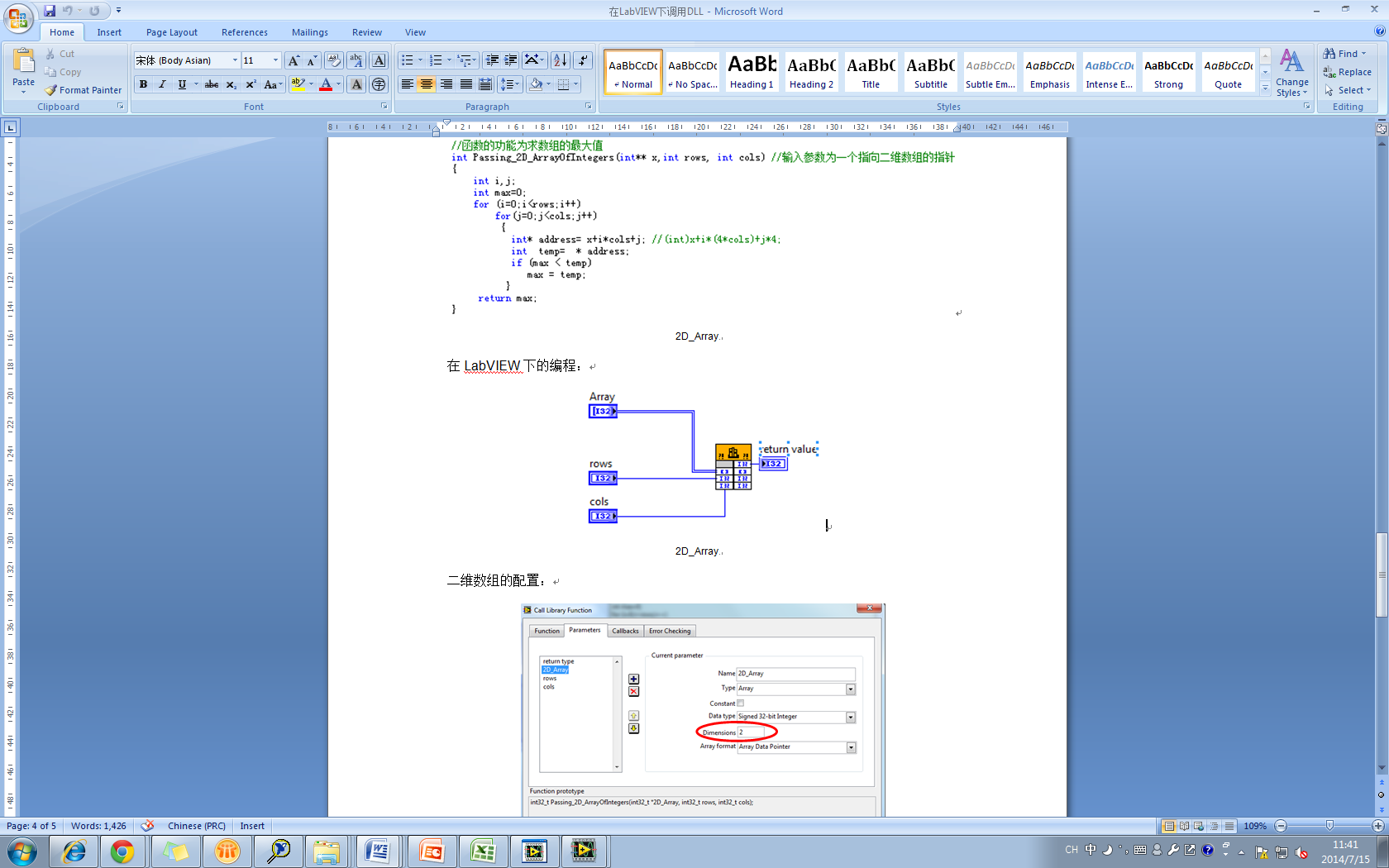Screen dimensions: 1389x868
Task: Justify the paragraph text
Action: (466, 84)
